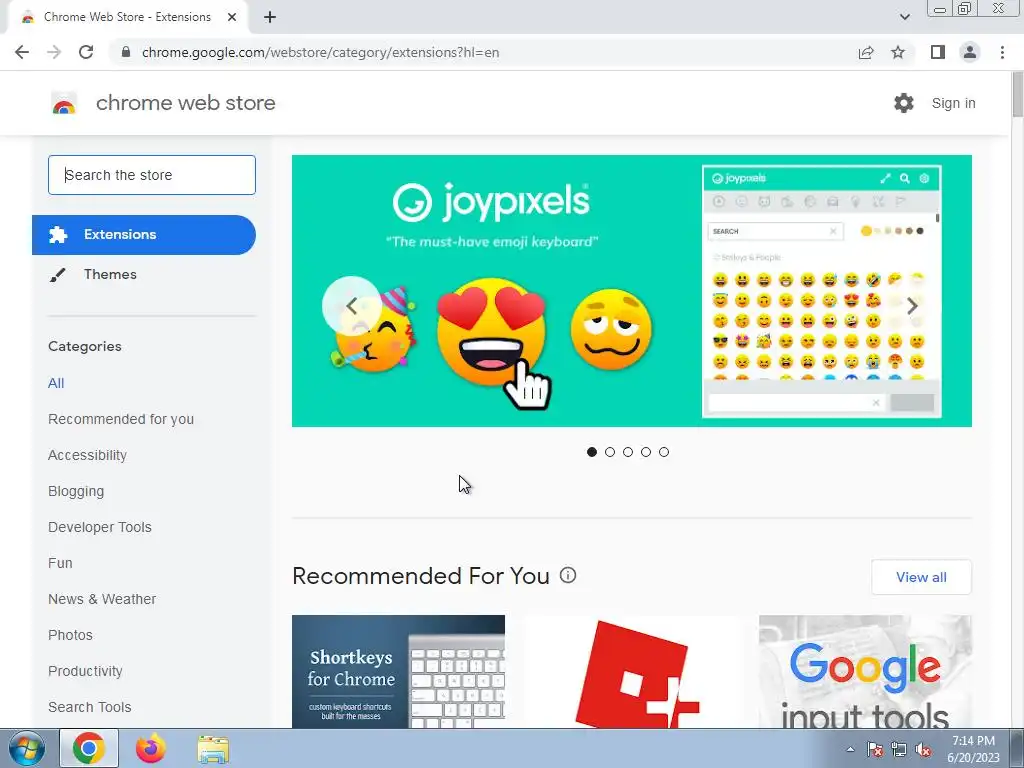
Task: View site information via the lock icon
Action: point(126,52)
